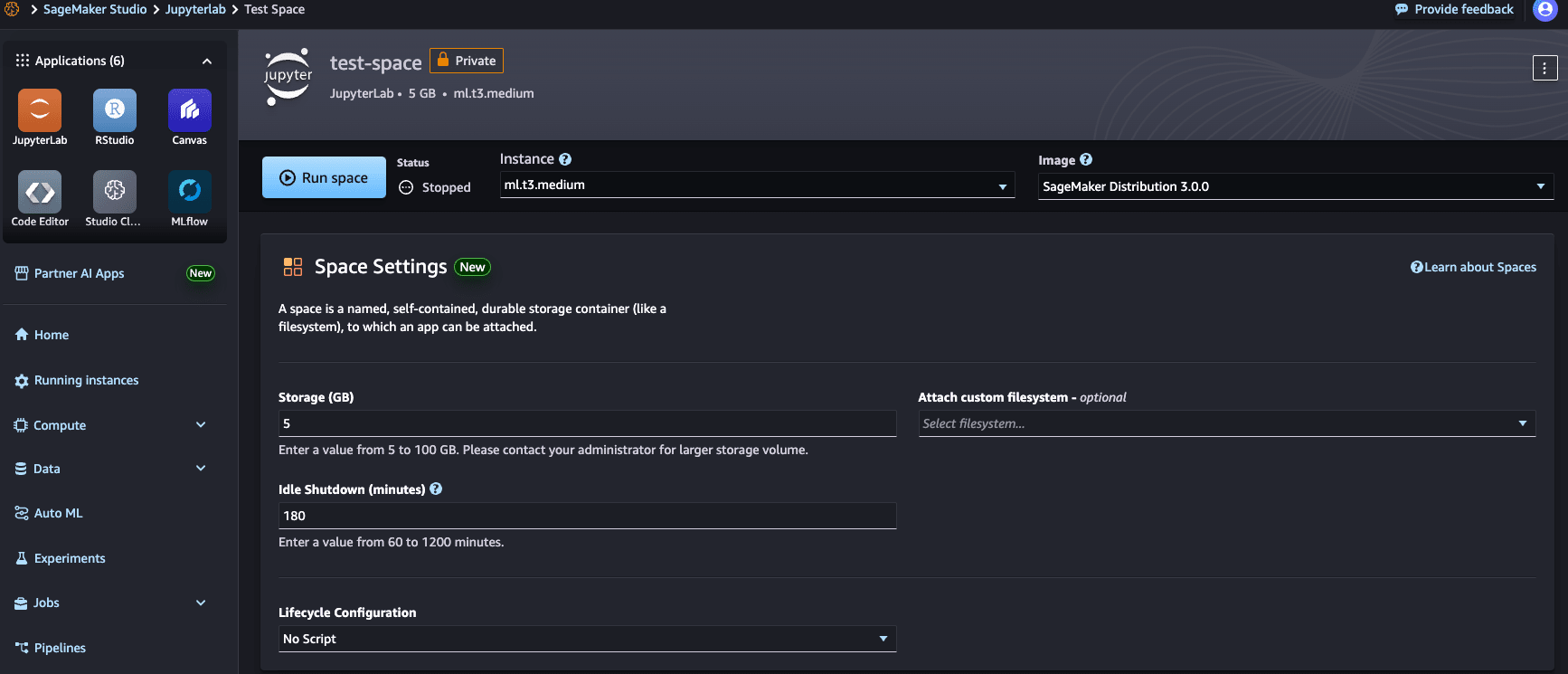Open Running instances in sidebar
The width and height of the screenshot is (1568, 674).
(77, 380)
